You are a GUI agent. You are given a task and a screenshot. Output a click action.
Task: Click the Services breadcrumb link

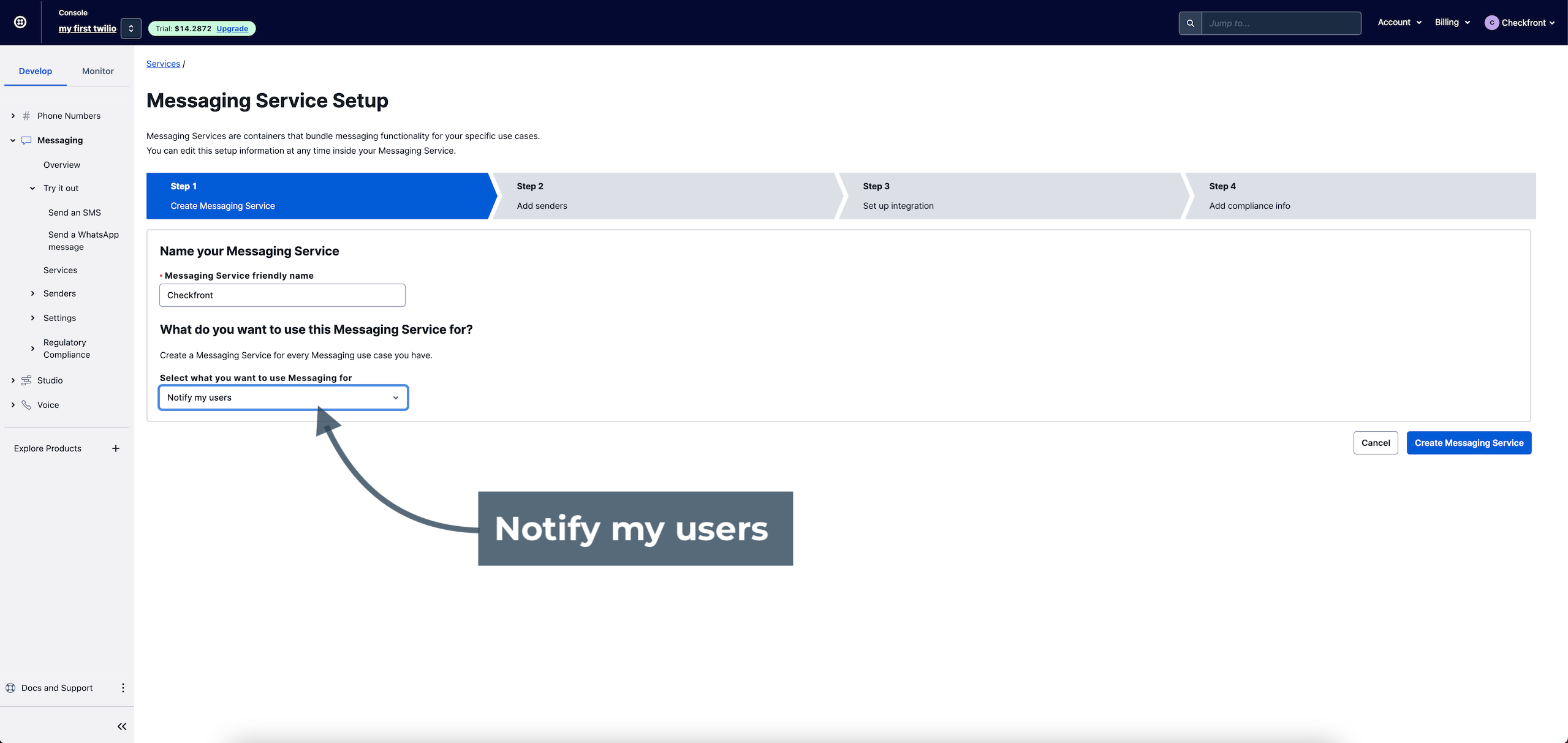[x=163, y=64]
